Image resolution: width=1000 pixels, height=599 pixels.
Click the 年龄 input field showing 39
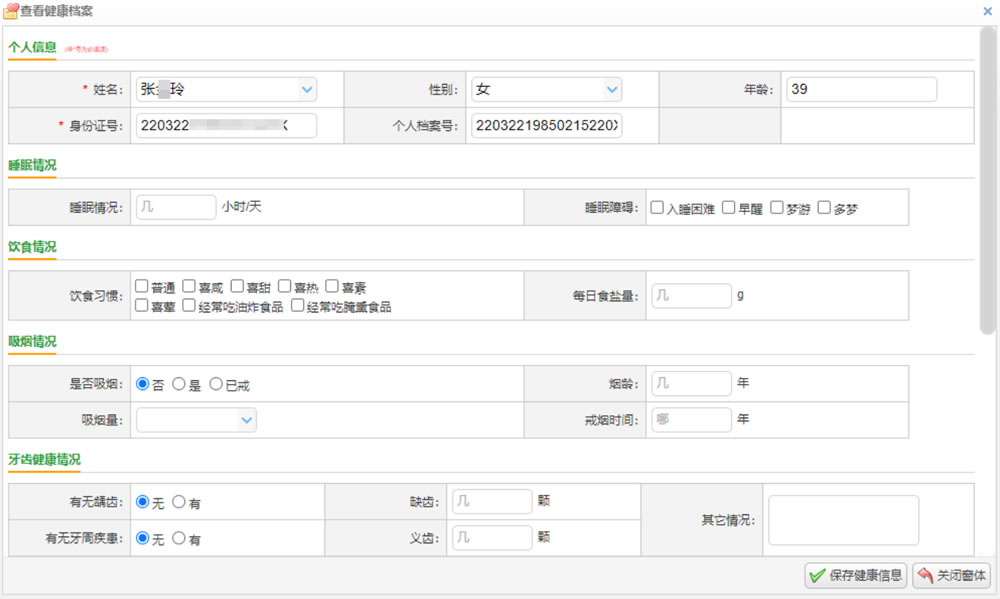862,89
